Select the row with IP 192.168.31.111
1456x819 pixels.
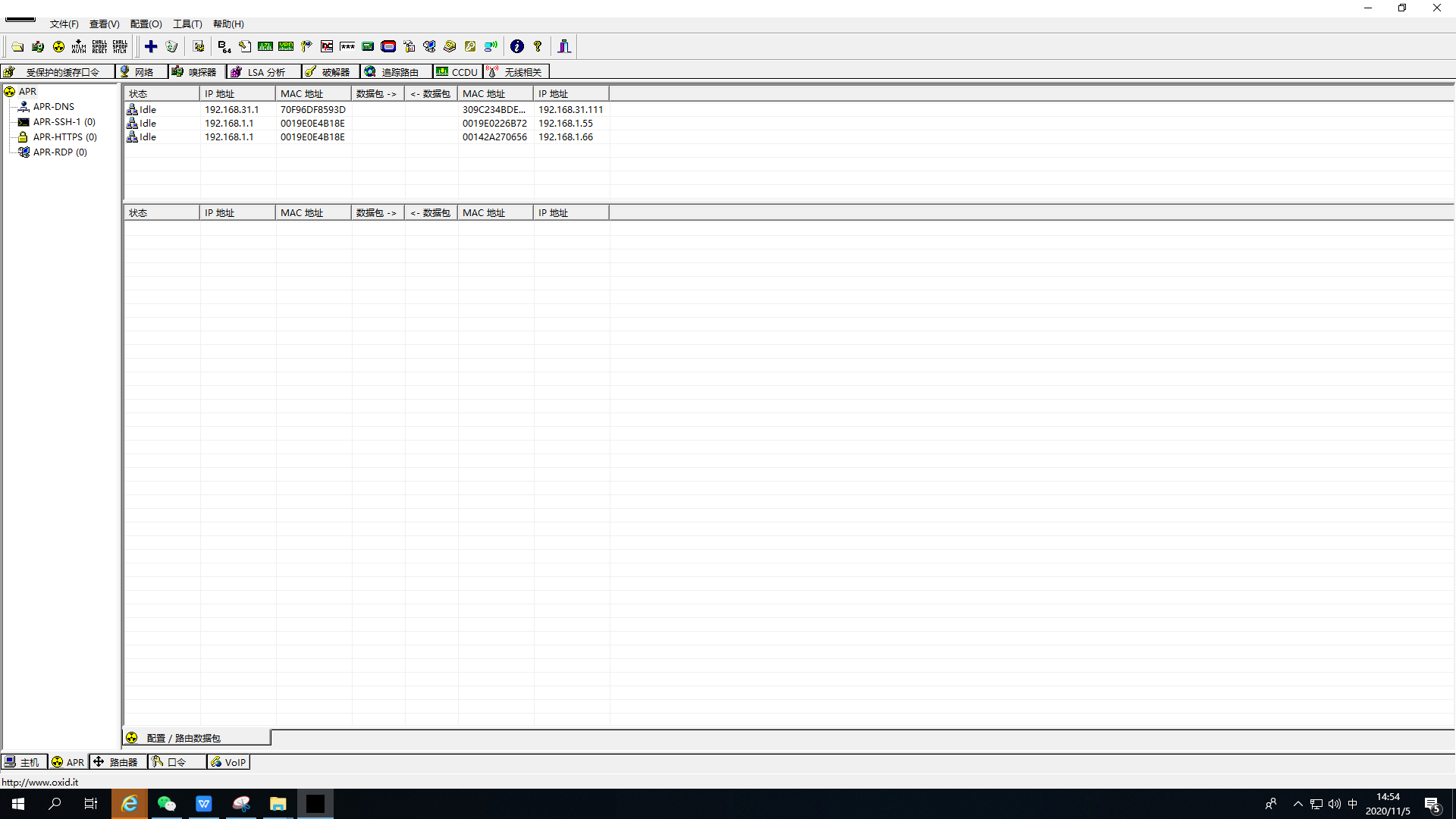(x=570, y=110)
